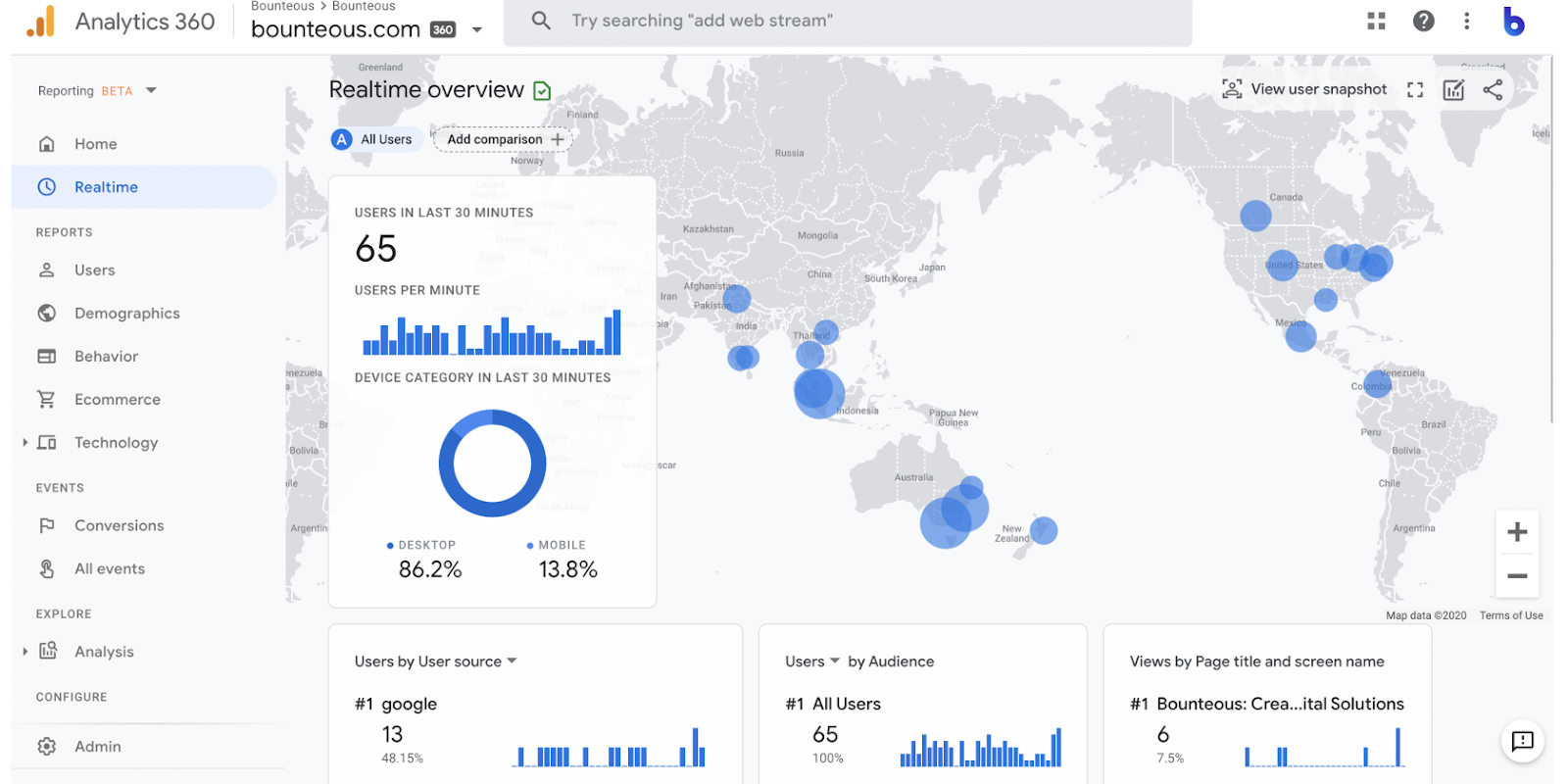Open the three-dot more options menu

pos(1467,21)
